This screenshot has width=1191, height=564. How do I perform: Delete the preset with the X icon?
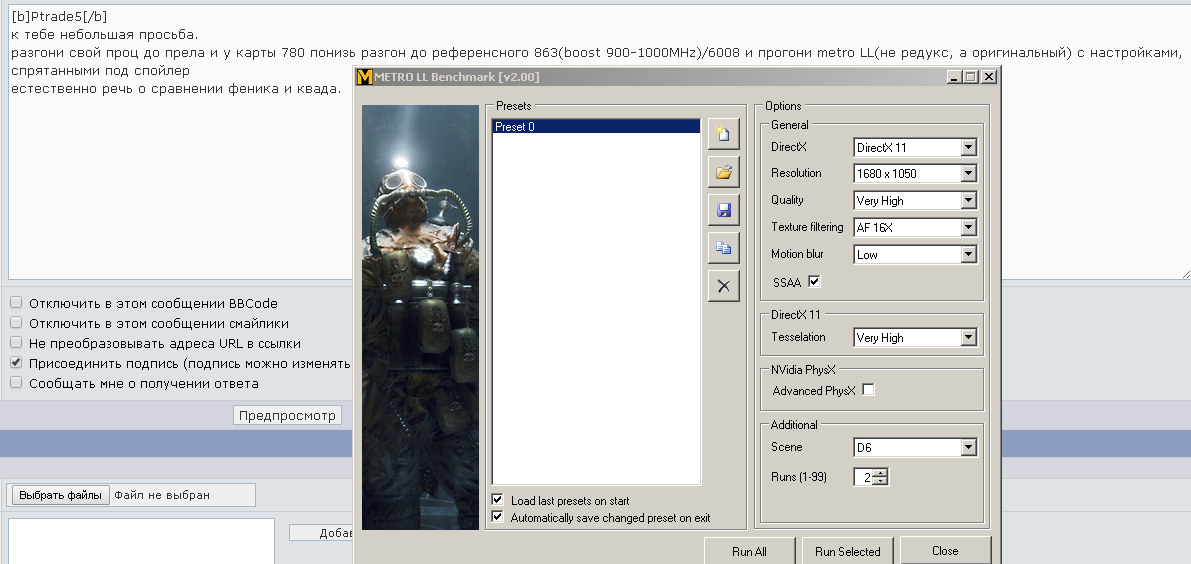point(723,285)
